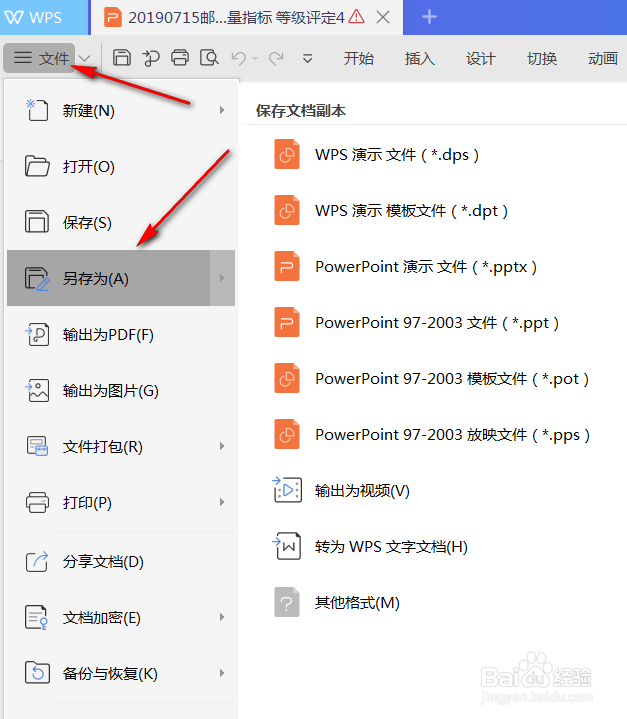Viewport: 627px width, 719px height.
Task: Expand the dropdown arrow next to 文件
Action: [x=84, y=58]
